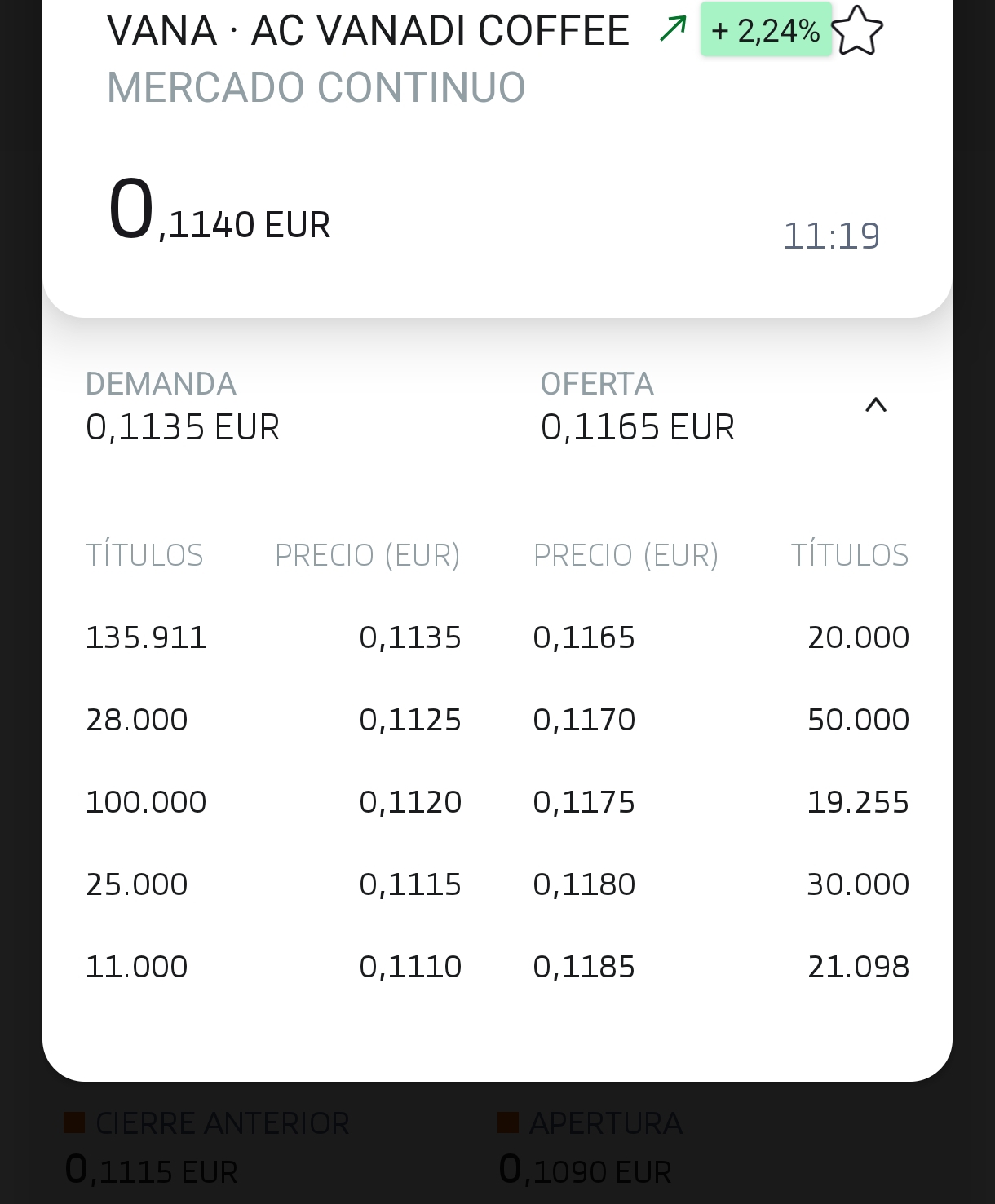995x1204 pixels.
Task: Tap the +2,24% change badge
Action: pos(765,31)
